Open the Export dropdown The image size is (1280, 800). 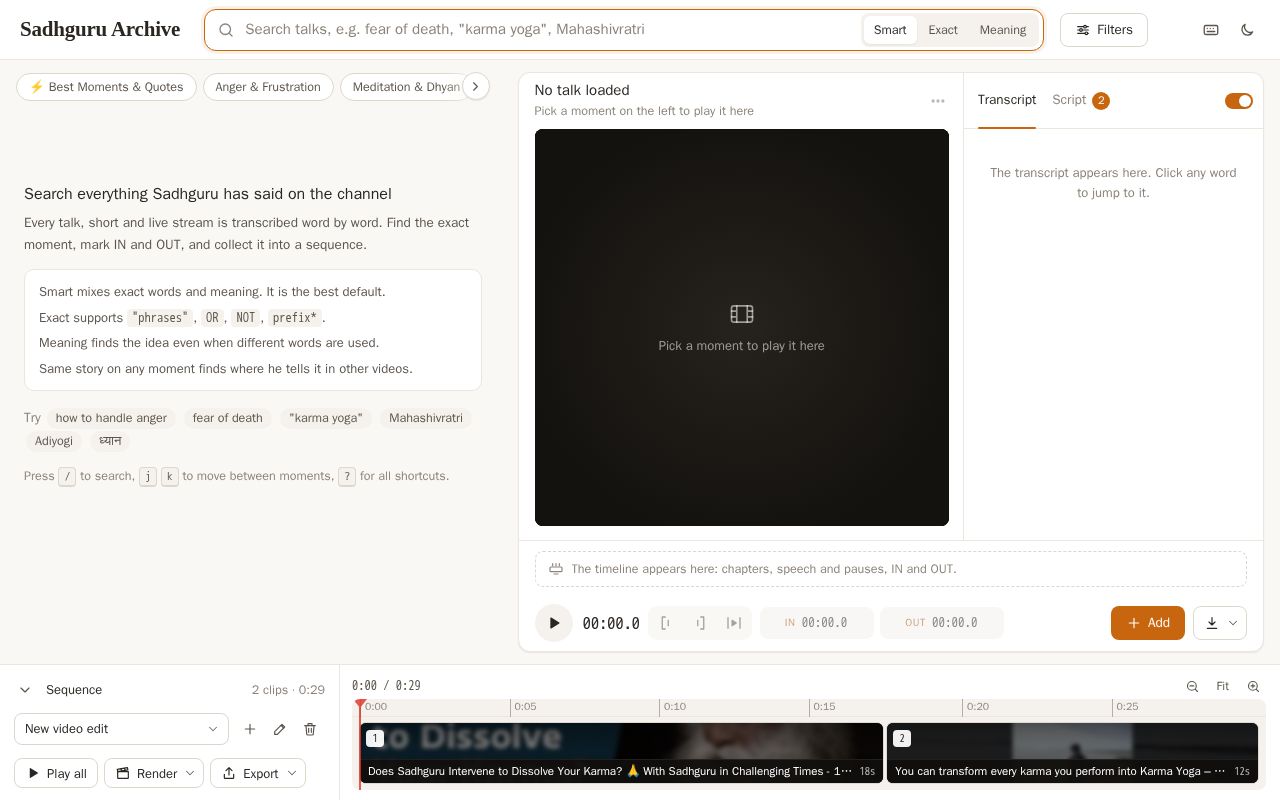coord(258,773)
